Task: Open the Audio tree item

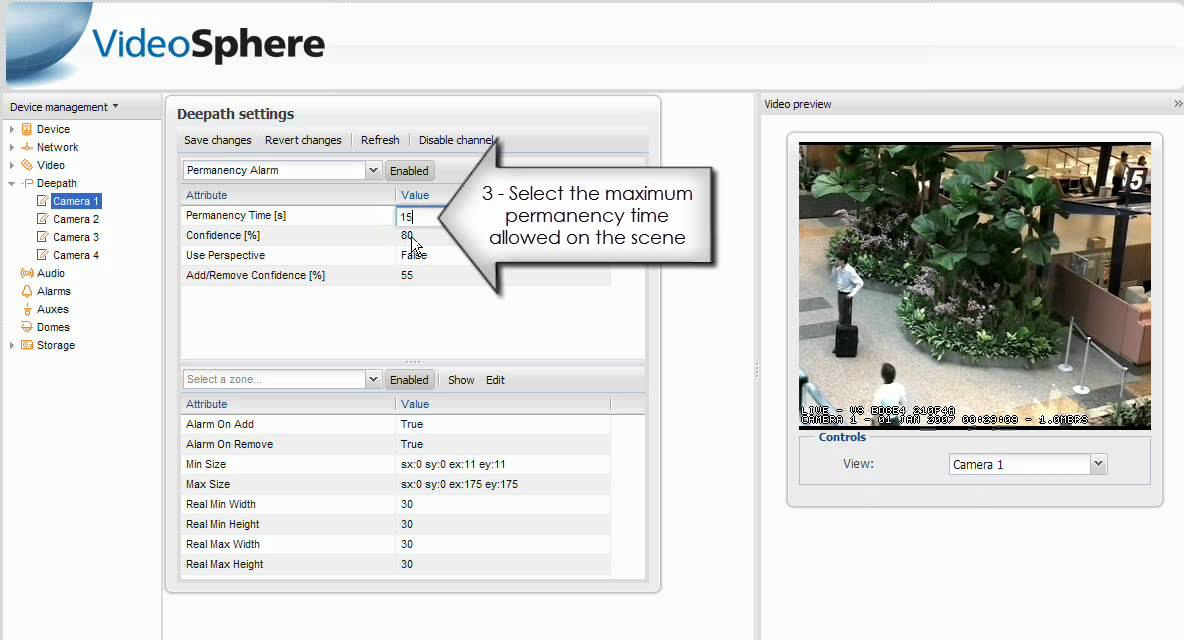Action: 51,273
